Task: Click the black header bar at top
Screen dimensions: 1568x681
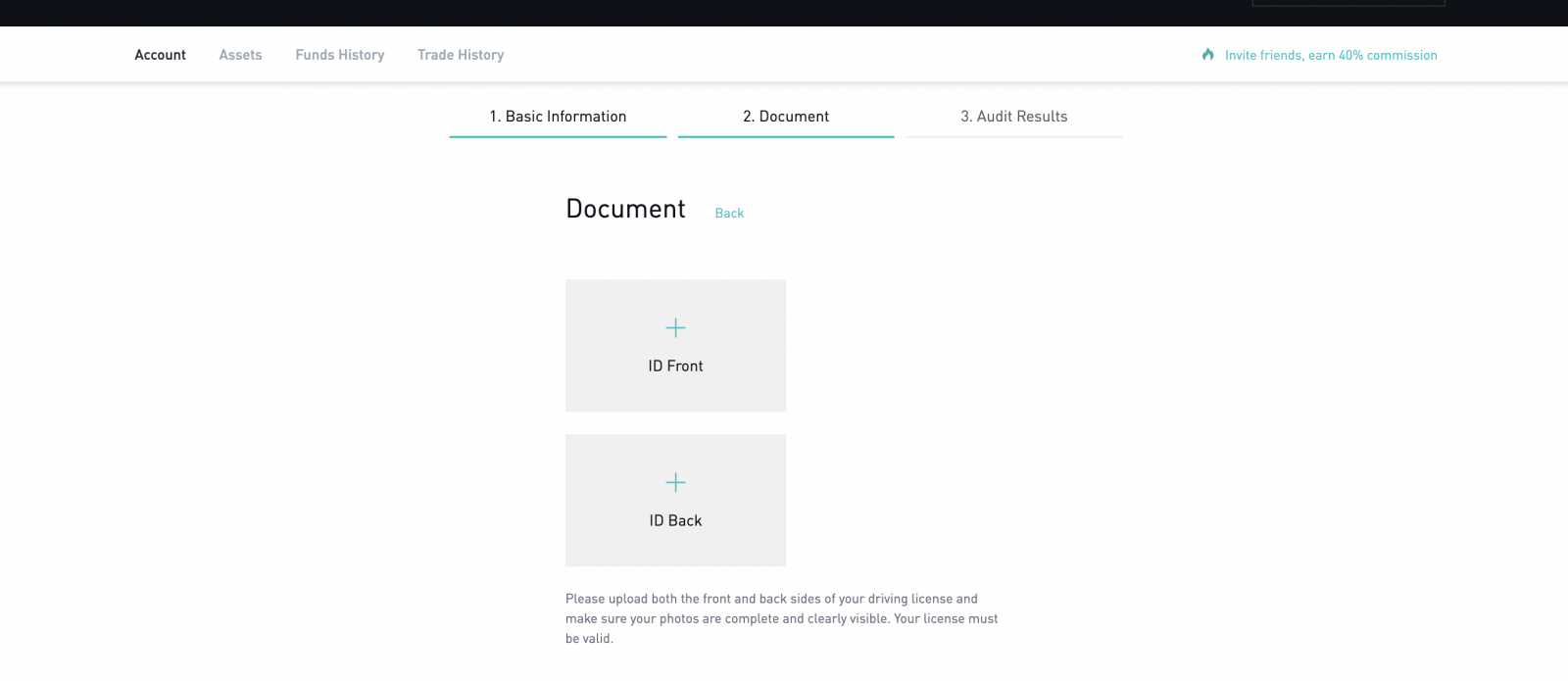Action: coord(686,12)
